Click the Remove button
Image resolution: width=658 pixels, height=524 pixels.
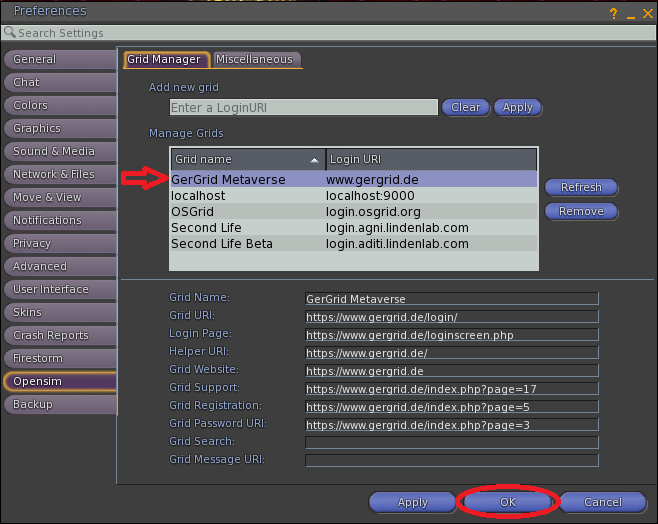point(581,211)
